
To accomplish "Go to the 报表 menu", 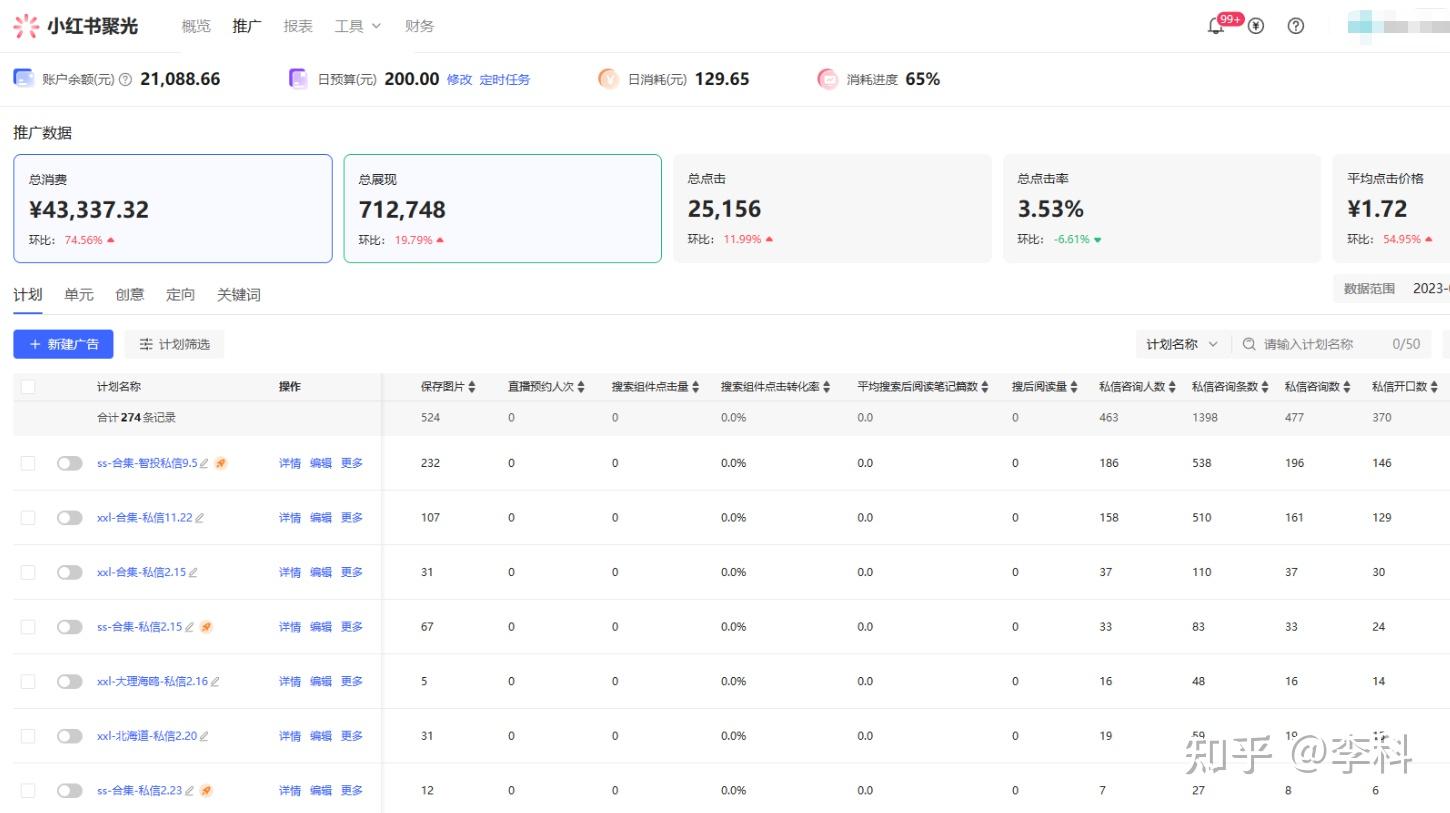I will pyautogui.click(x=298, y=26).
